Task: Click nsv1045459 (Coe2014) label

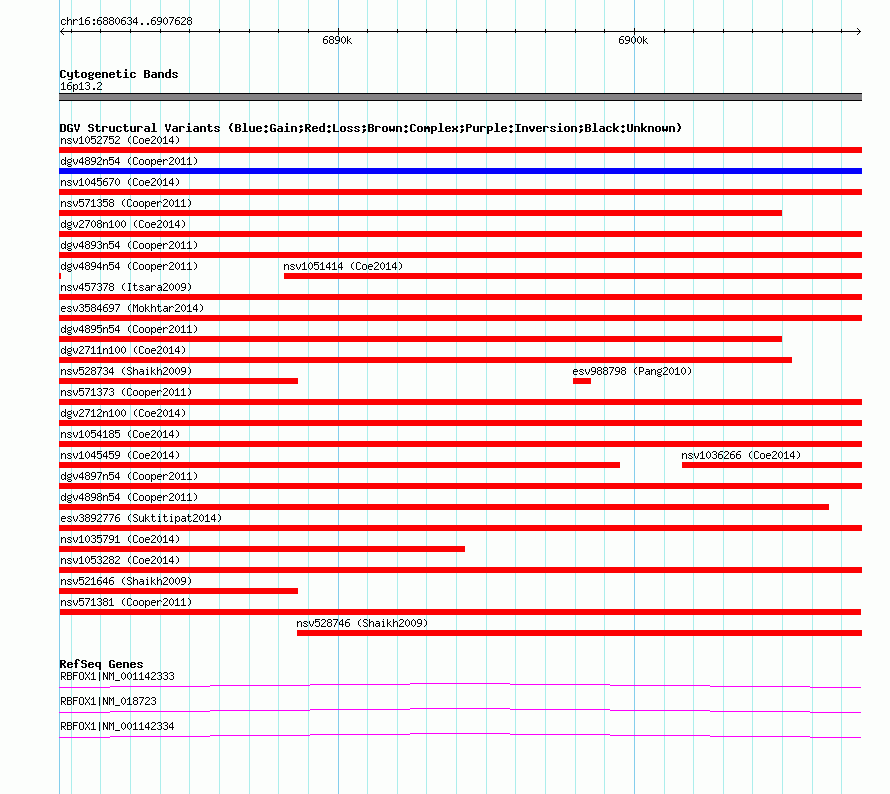Action: tap(120, 455)
